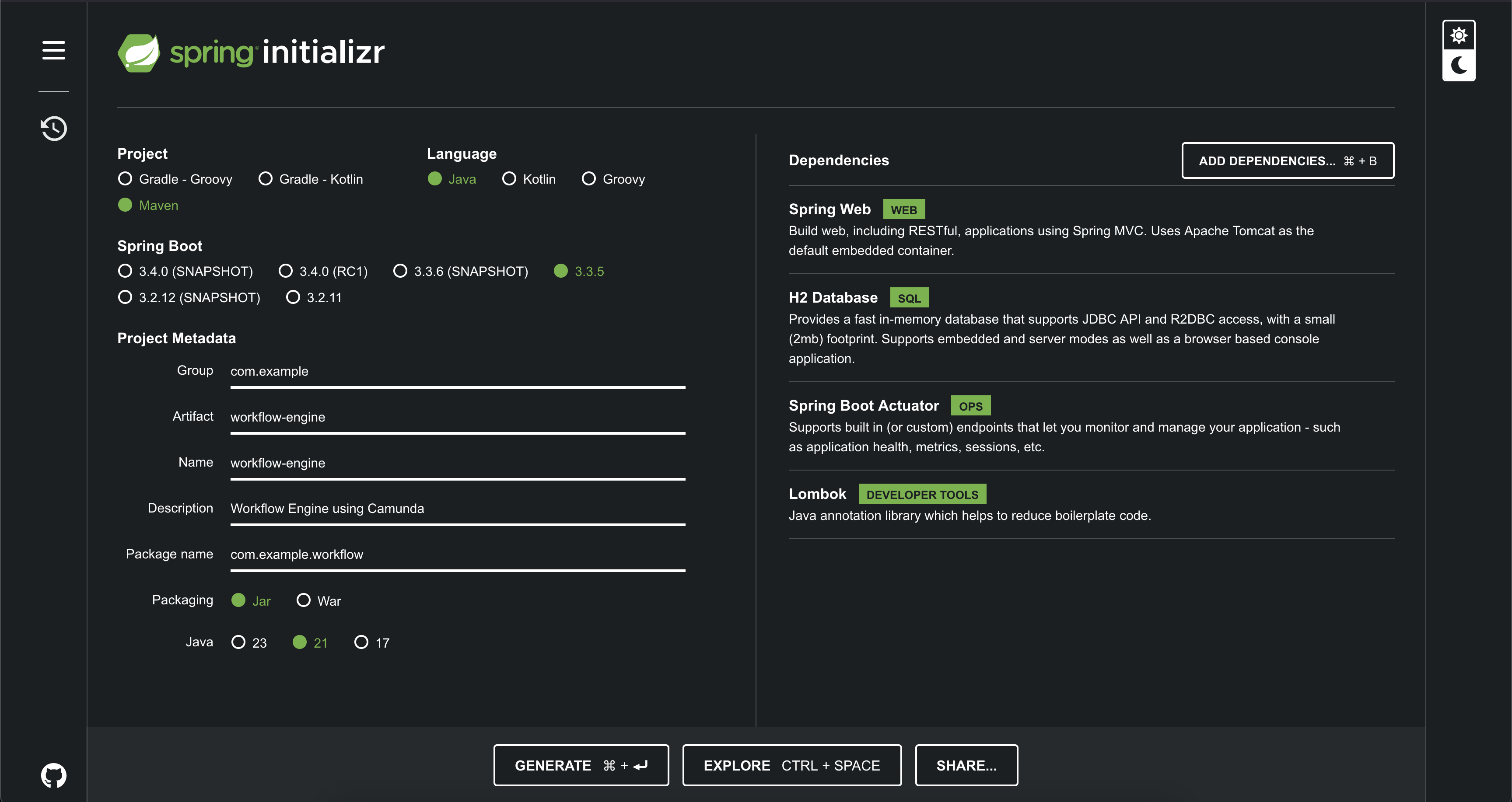Click the Group label
This screenshot has height=802, width=1512.
point(196,371)
